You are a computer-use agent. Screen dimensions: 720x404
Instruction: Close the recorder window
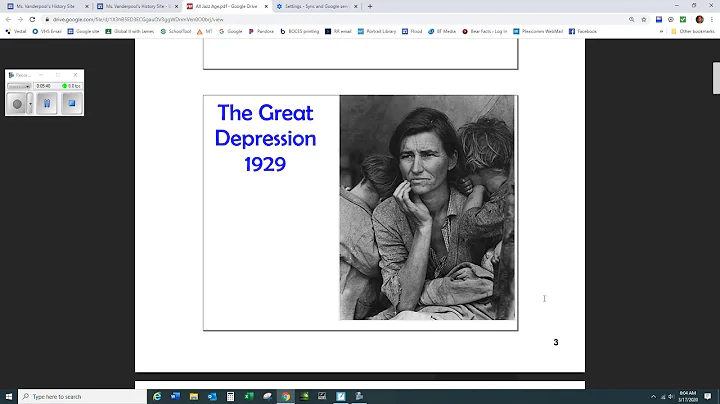(x=75, y=75)
